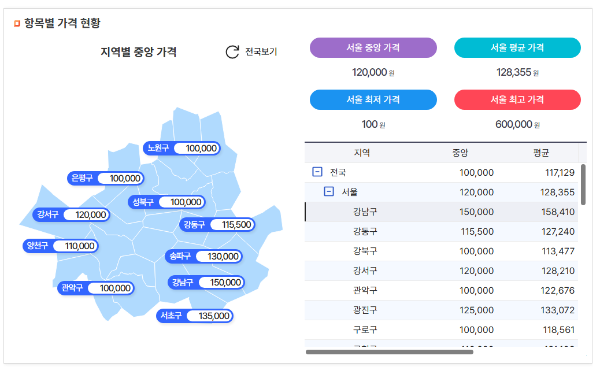This screenshot has height=368, width=600.
Task: Click the 양천구 map label
Action: pyautogui.click(x=61, y=246)
